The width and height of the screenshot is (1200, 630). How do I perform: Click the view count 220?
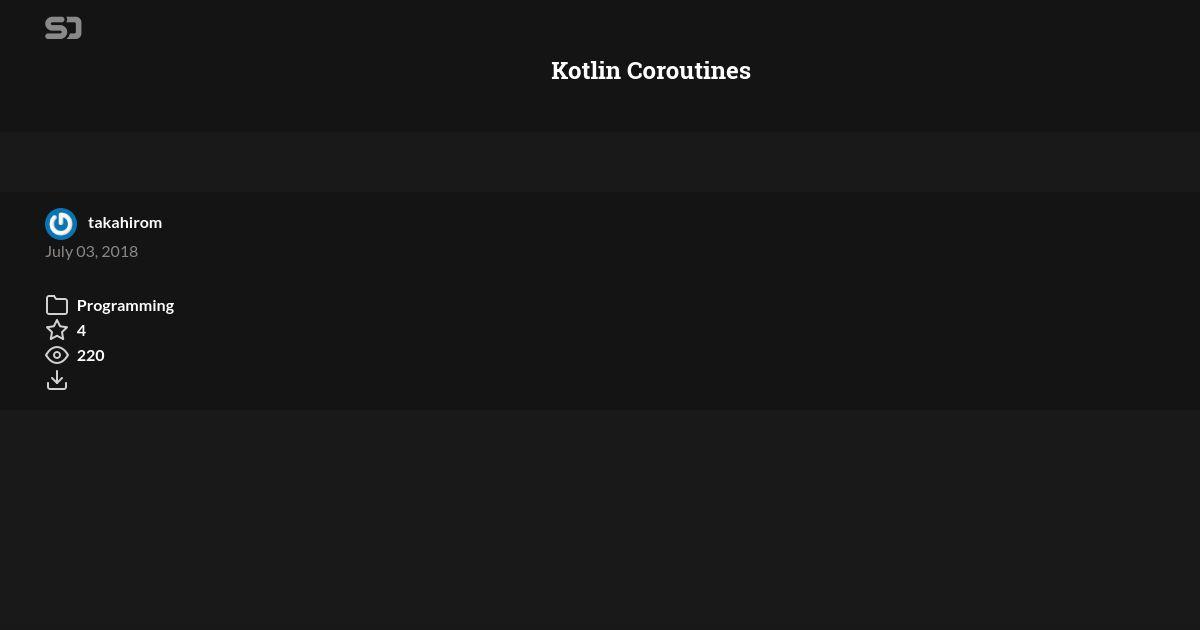90,355
